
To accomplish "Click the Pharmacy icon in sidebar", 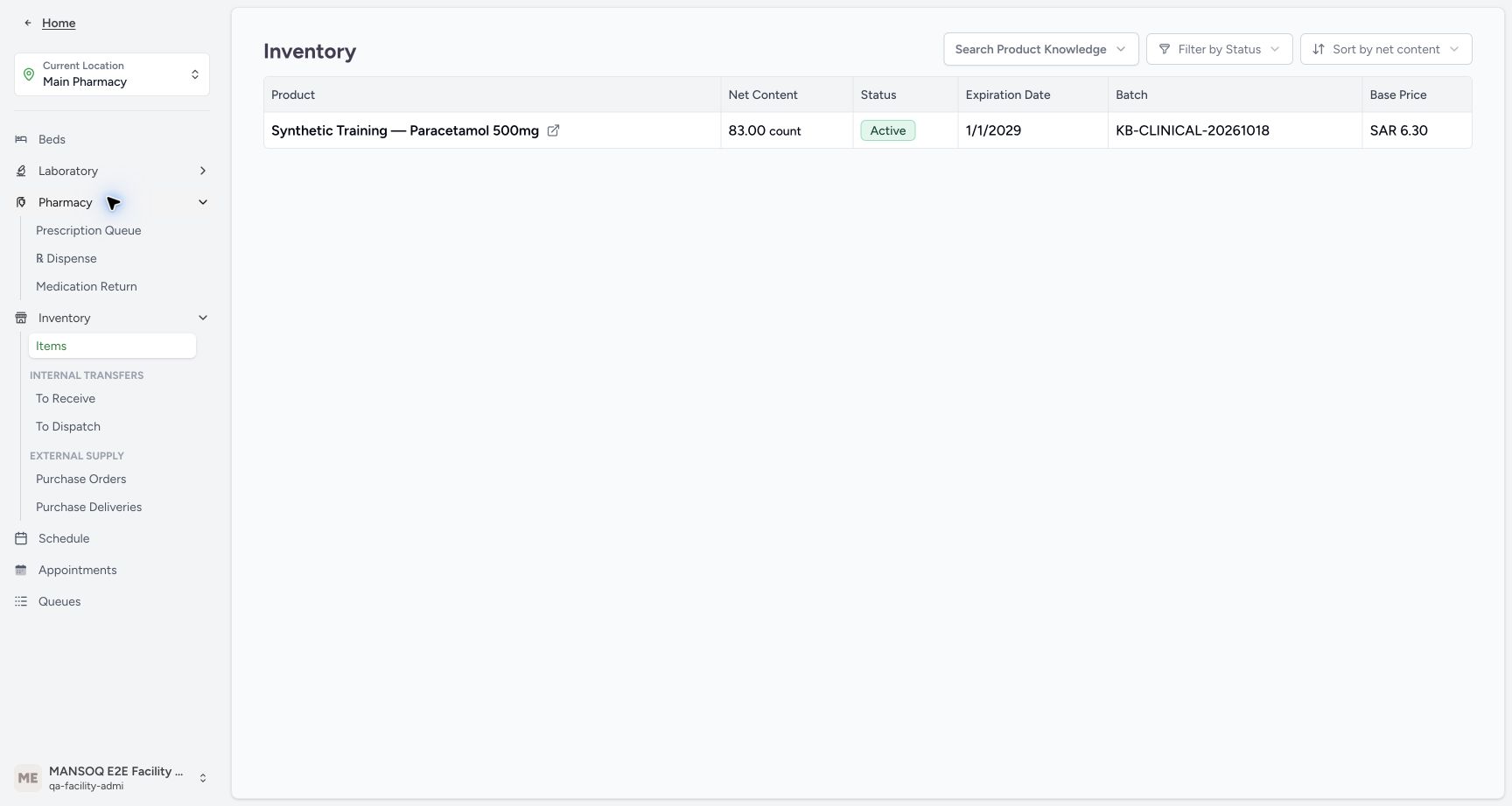I will coord(21,202).
